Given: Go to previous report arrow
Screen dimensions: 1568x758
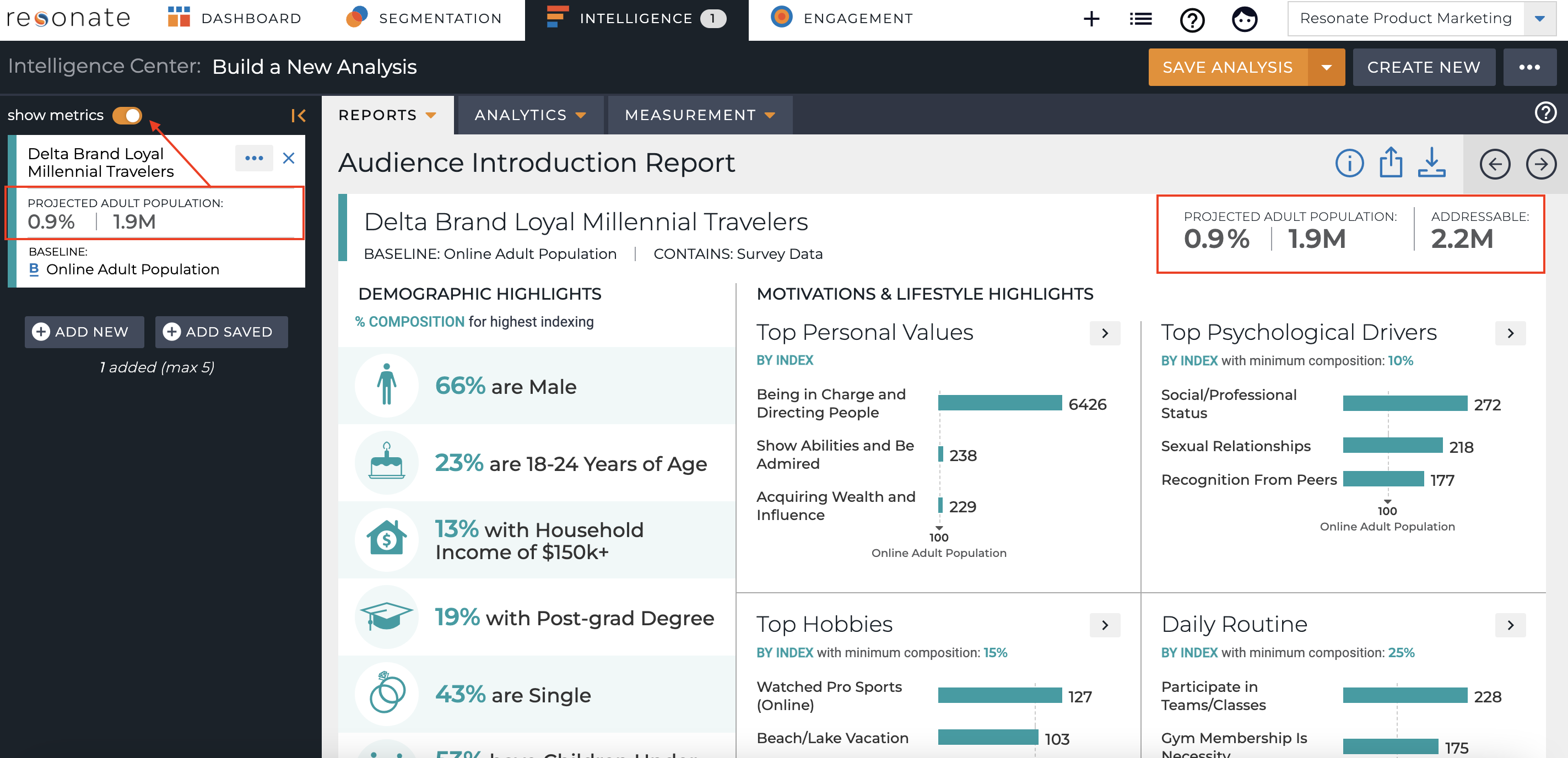Looking at the screenshot, I should click(x=1494, y=164).
